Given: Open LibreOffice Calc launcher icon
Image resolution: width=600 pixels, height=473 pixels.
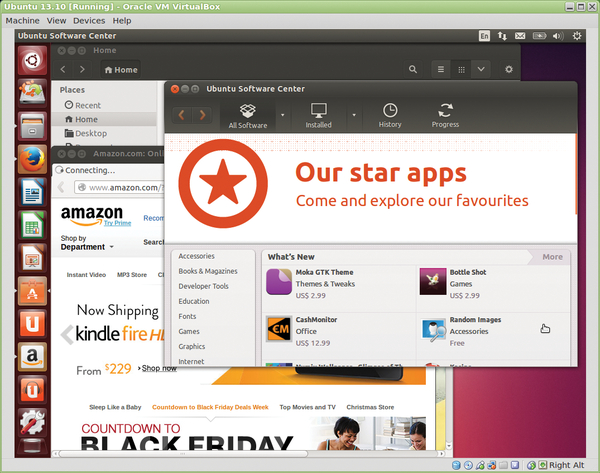Looking at the screenshot, I should 33,225.
